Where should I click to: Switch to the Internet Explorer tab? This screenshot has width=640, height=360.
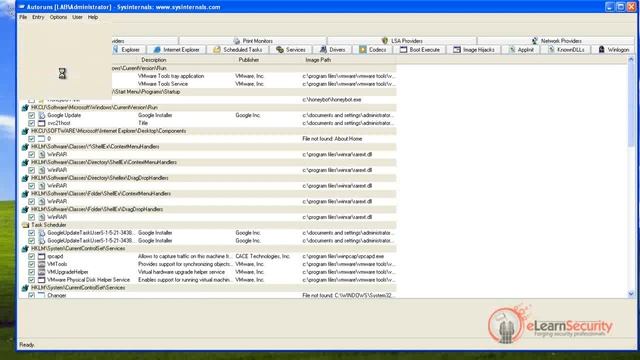[177, 49]
